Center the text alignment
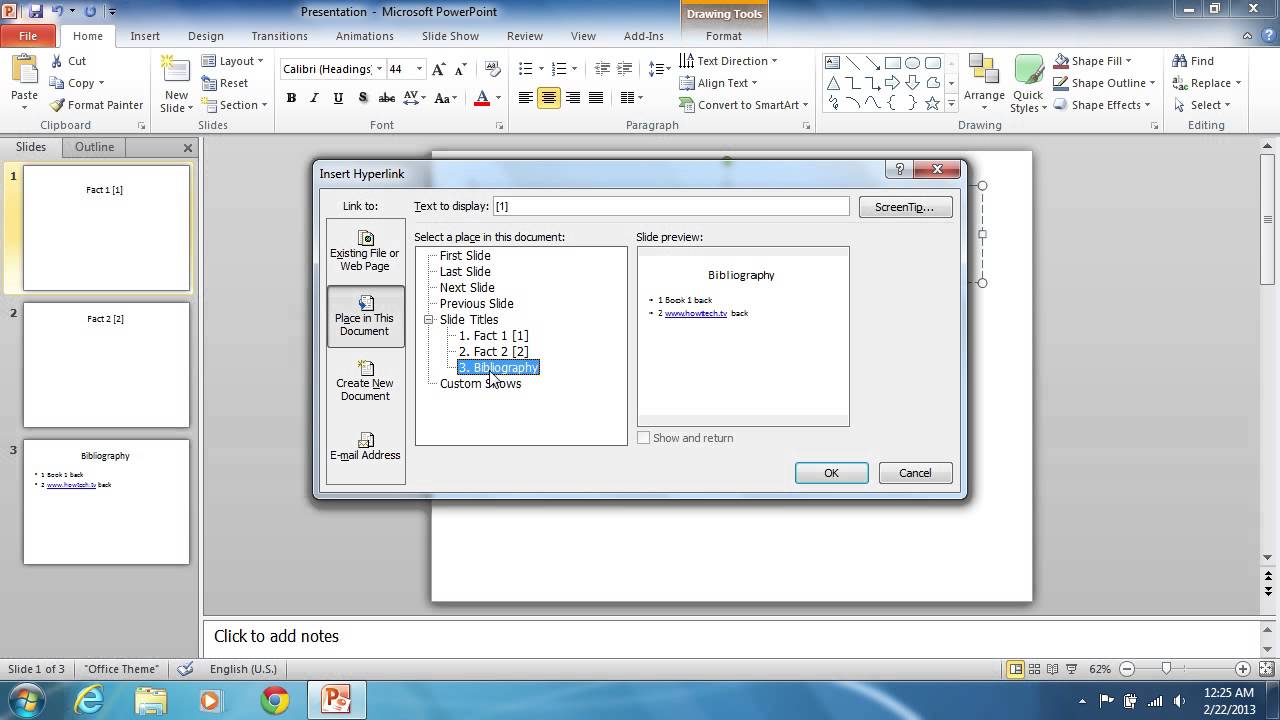 tap(549, 98)
